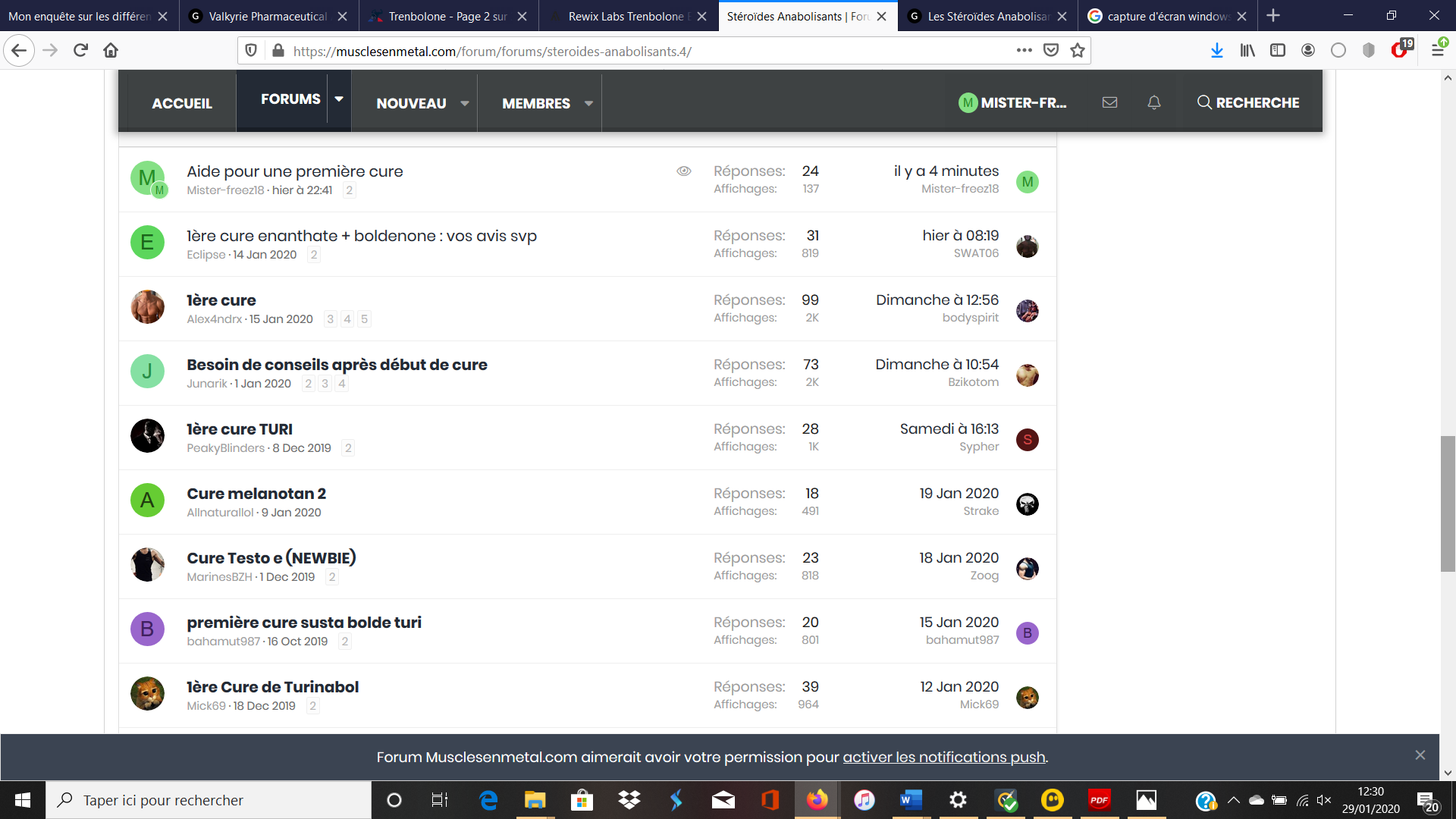Open thread "Cure melanotan 2"
Viewport: 1456px width, 819px height.
[x=256, y=494]
